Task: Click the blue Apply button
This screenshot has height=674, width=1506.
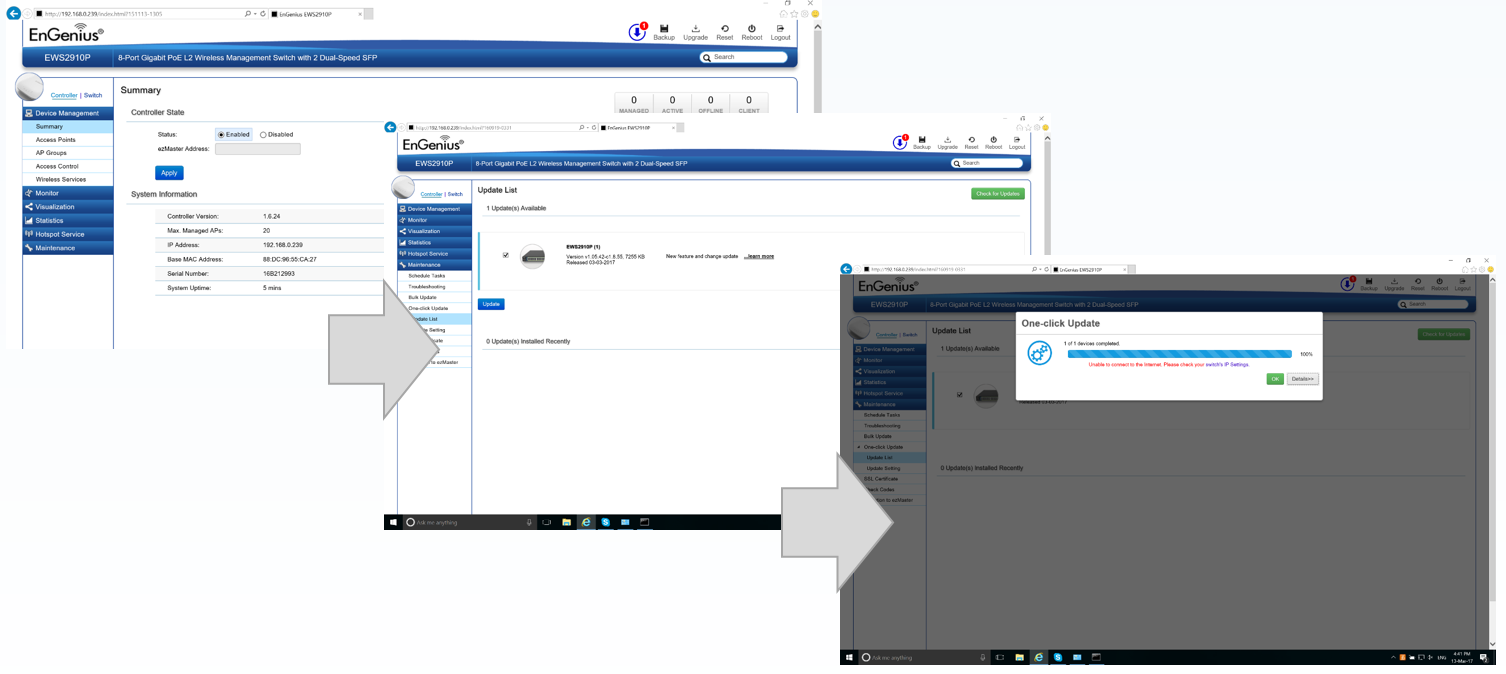Action: tap(169, 173)
